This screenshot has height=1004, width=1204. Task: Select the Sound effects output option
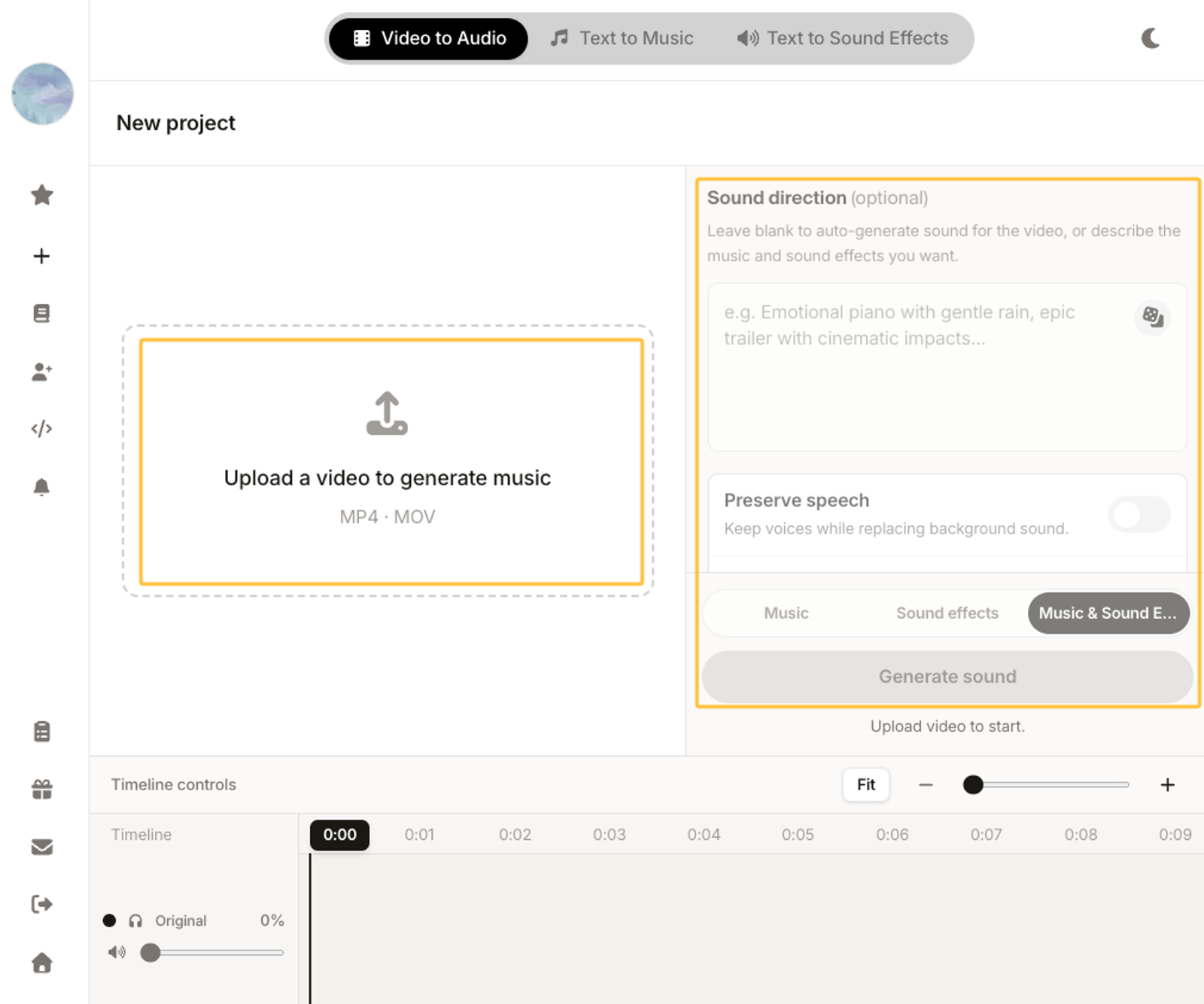[x=947, y=613]
